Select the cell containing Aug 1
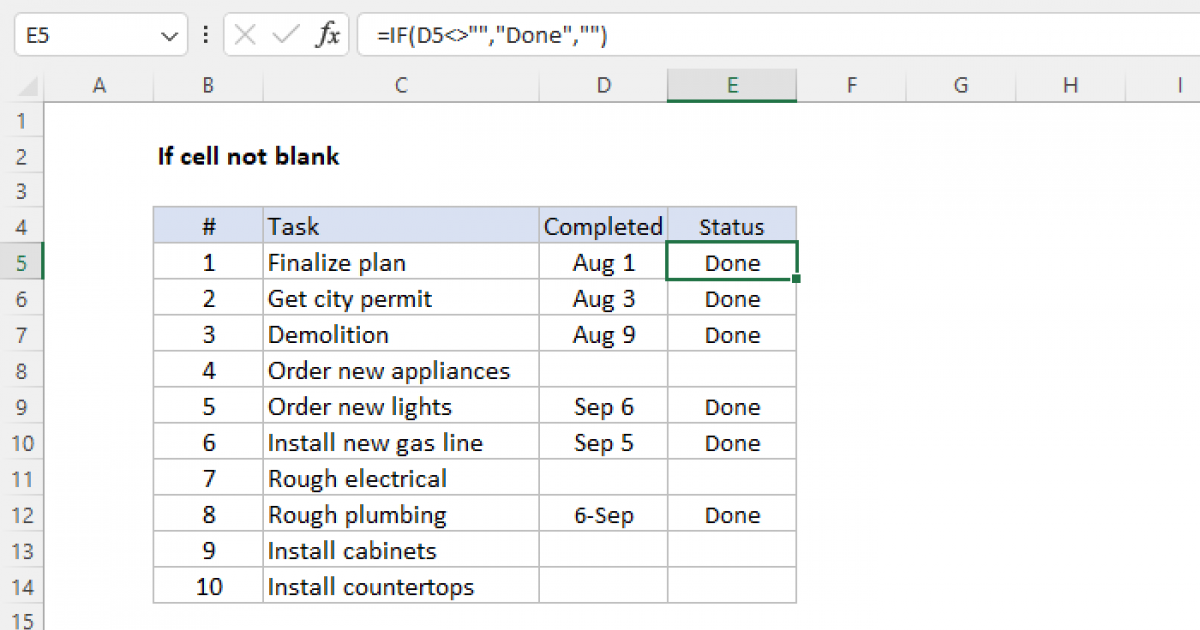Viewport: 1200px width, 630px height. 603,262
